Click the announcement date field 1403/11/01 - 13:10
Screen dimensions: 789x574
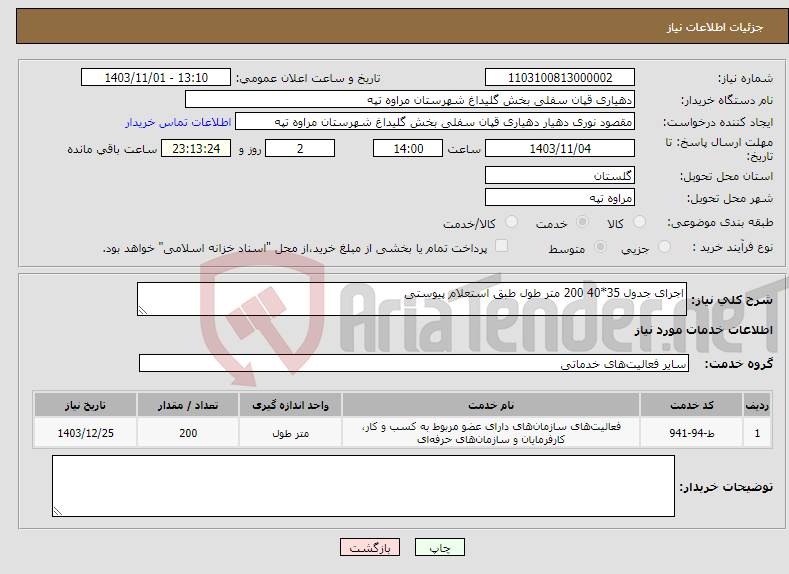point(156,77)
